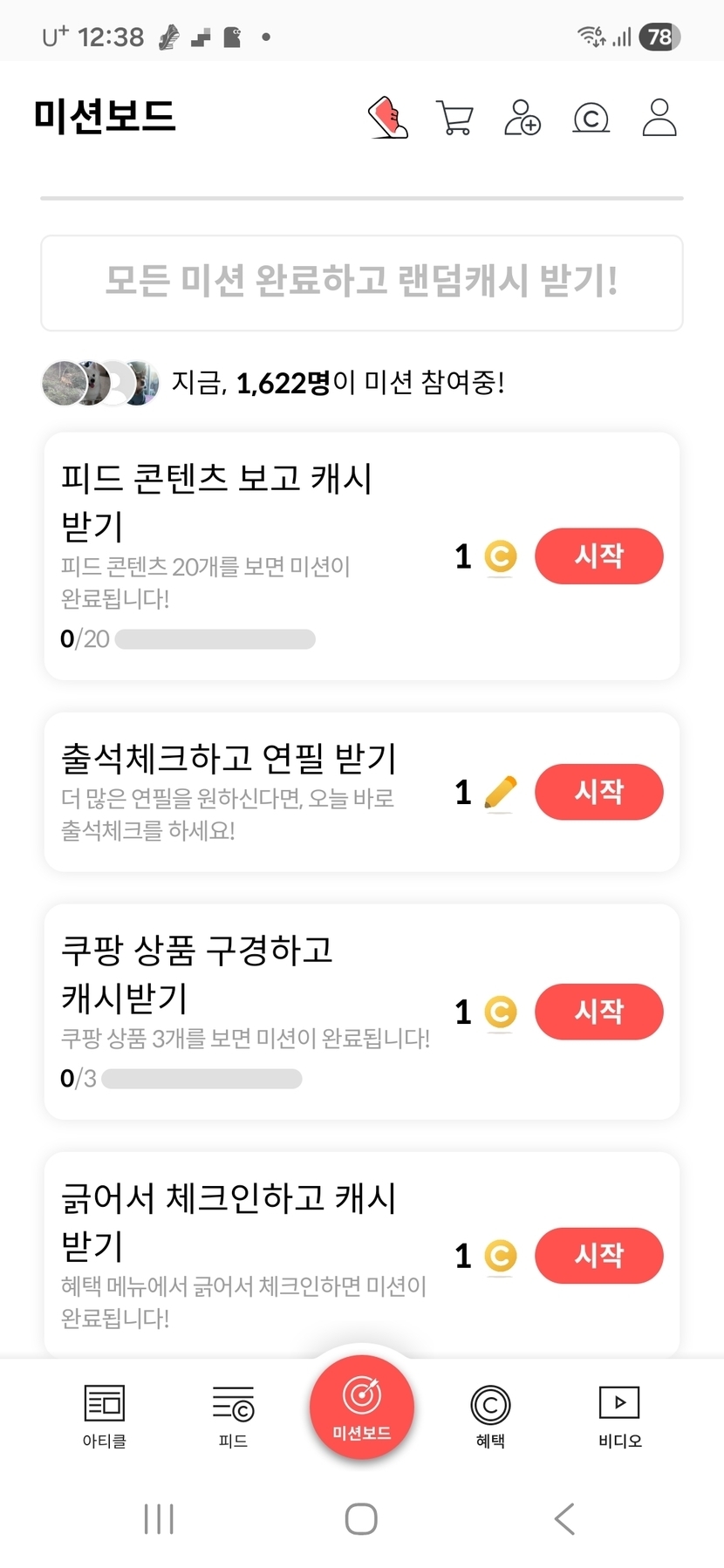Tap the gold coin beside feed mission

click(x=501, y=556)
